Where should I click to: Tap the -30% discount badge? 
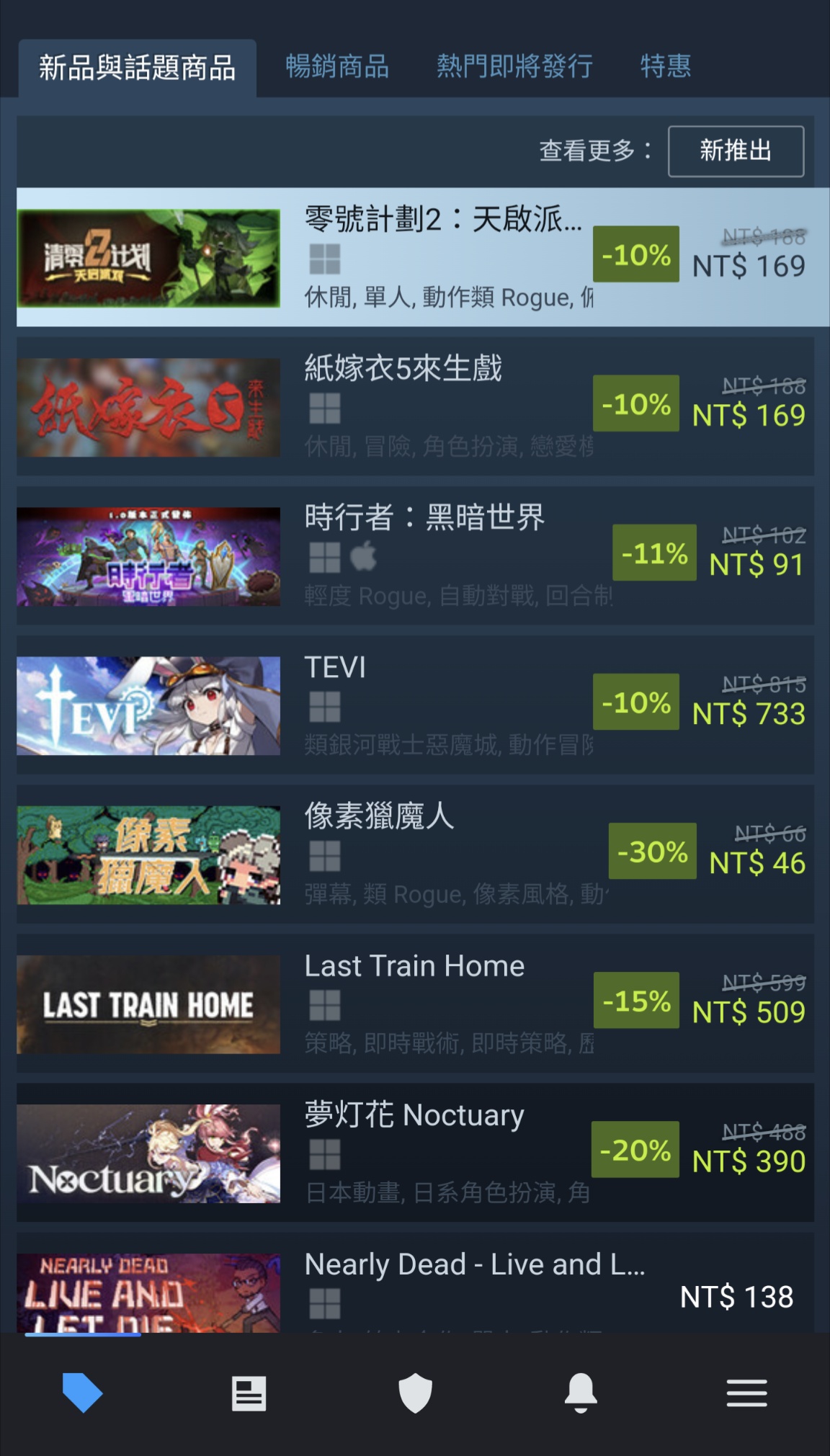pos(653,851)
